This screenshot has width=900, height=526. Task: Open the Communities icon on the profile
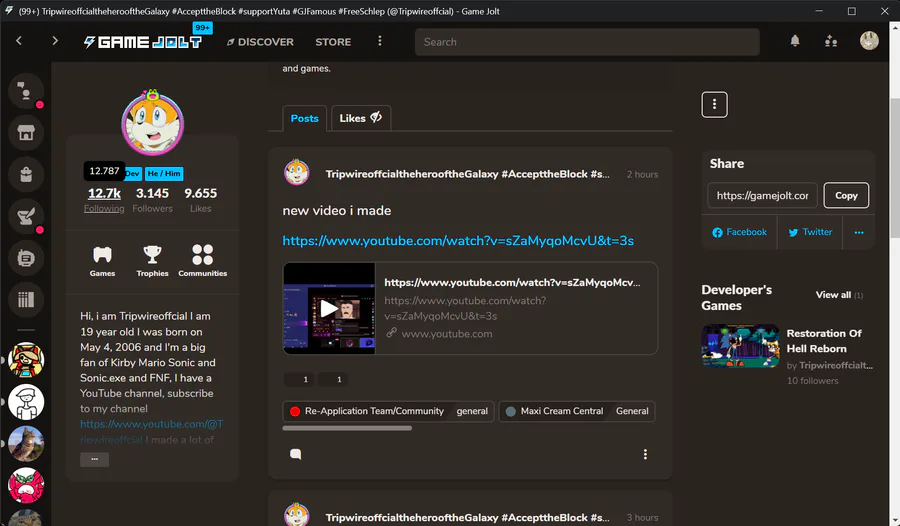(203, 261)
